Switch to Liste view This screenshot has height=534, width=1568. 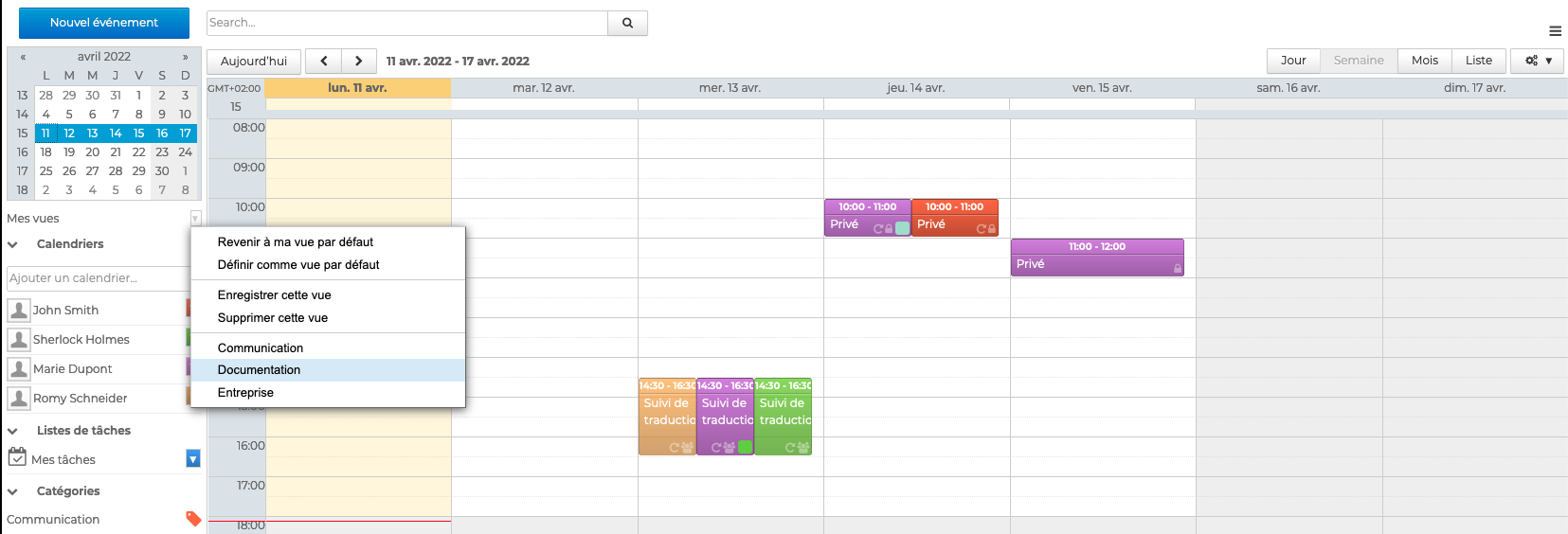[1478, 61]
